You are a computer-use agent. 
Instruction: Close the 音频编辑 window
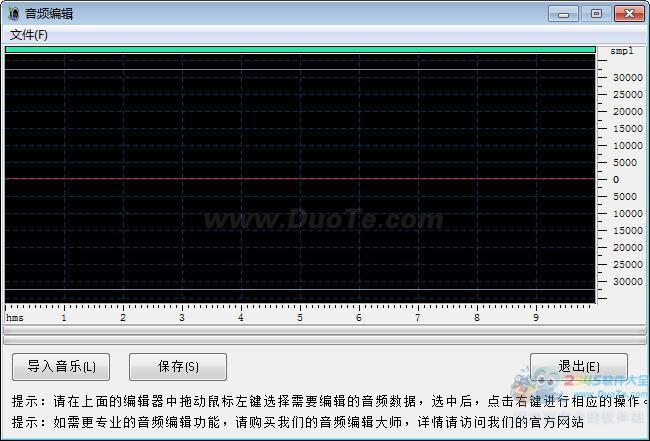628,13
